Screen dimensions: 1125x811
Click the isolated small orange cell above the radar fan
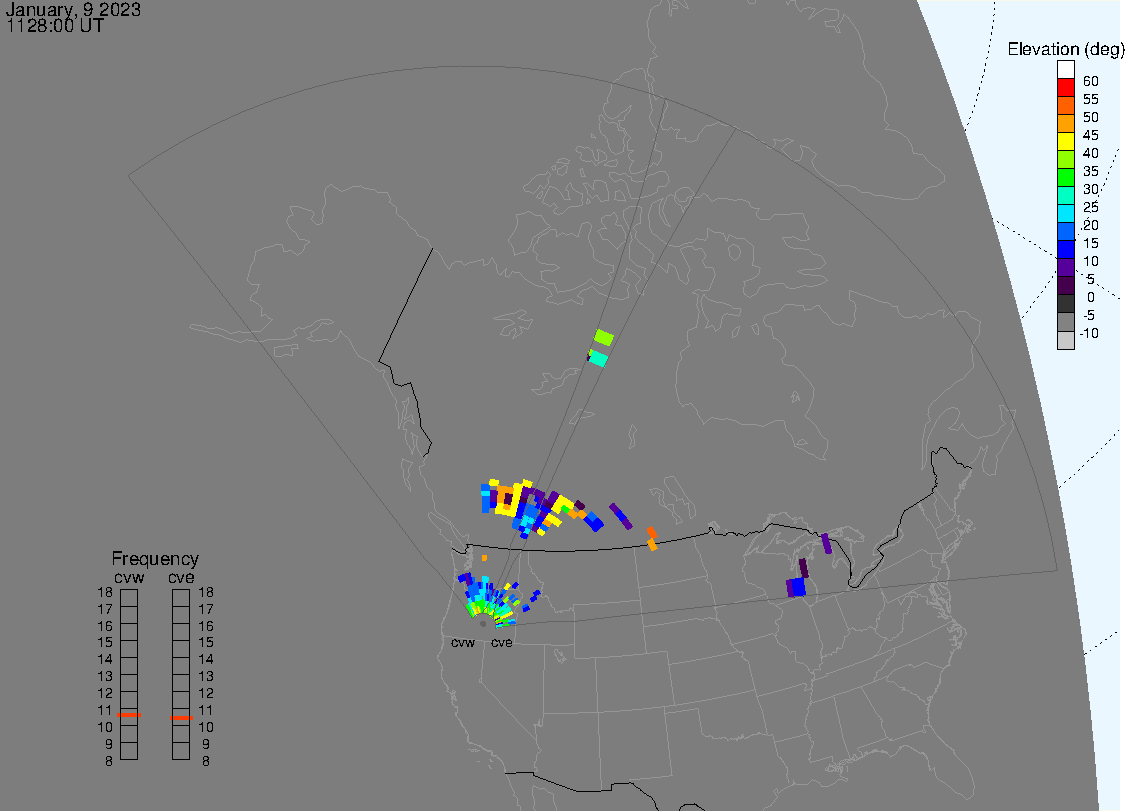tap(484, 558)
